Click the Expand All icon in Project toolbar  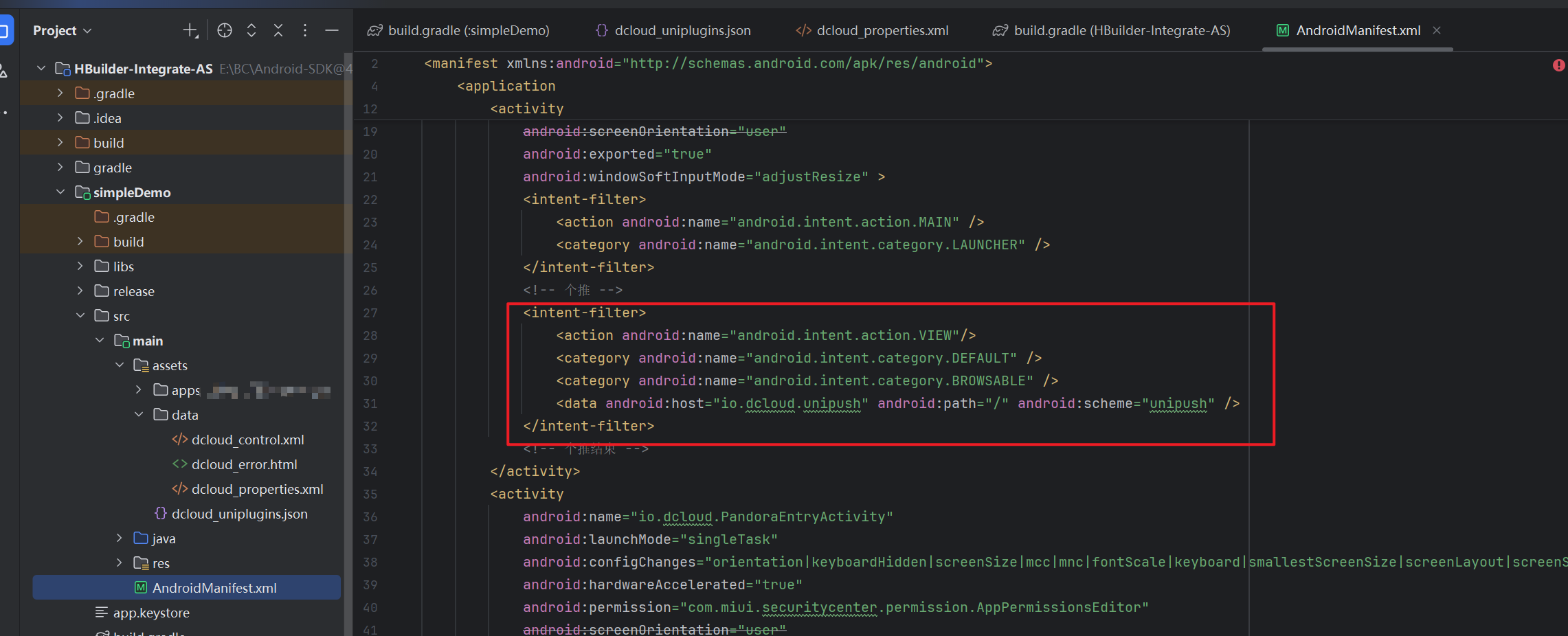pos(251,30)
